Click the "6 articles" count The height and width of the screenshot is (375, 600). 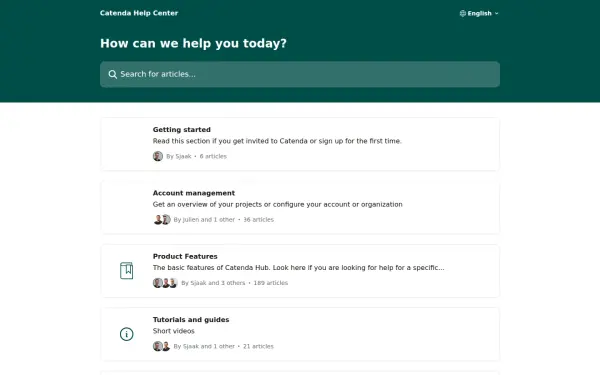coord(213,156)
